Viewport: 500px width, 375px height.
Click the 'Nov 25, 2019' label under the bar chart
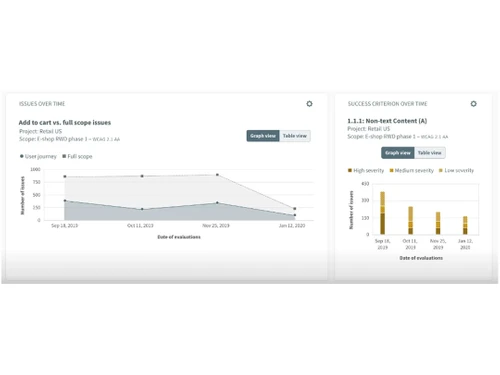coord(438,244)
